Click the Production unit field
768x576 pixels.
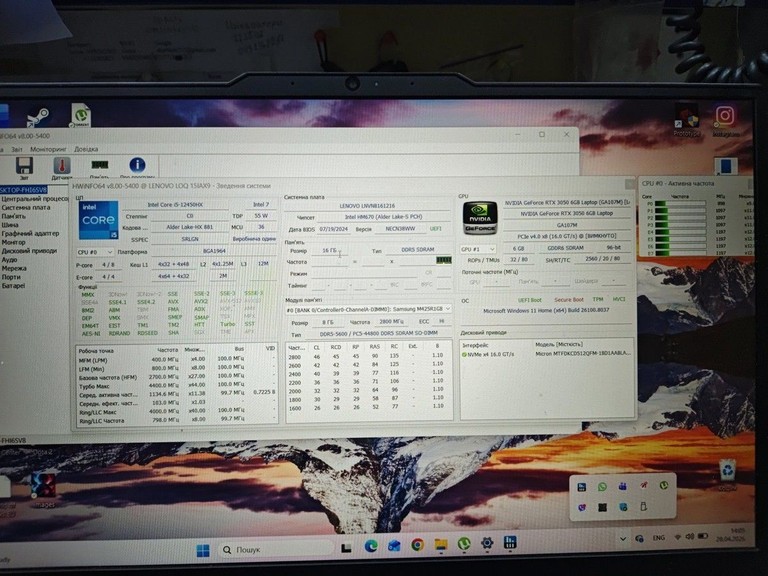tap(253, 239)
